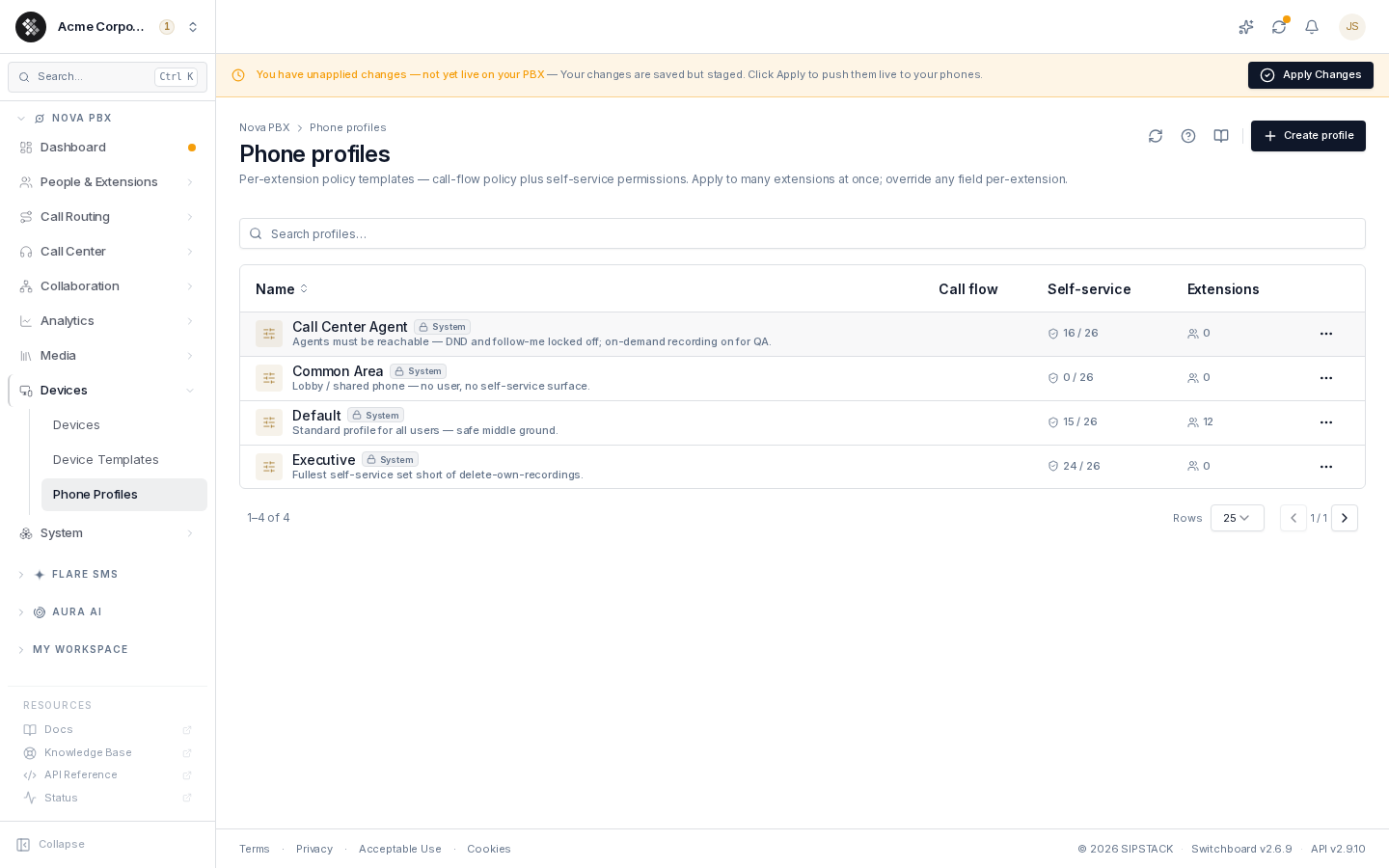The width and height of the screenshot is (1389, 868).
Task: Open Device Templates submenu item
Action: pos(124,460)
